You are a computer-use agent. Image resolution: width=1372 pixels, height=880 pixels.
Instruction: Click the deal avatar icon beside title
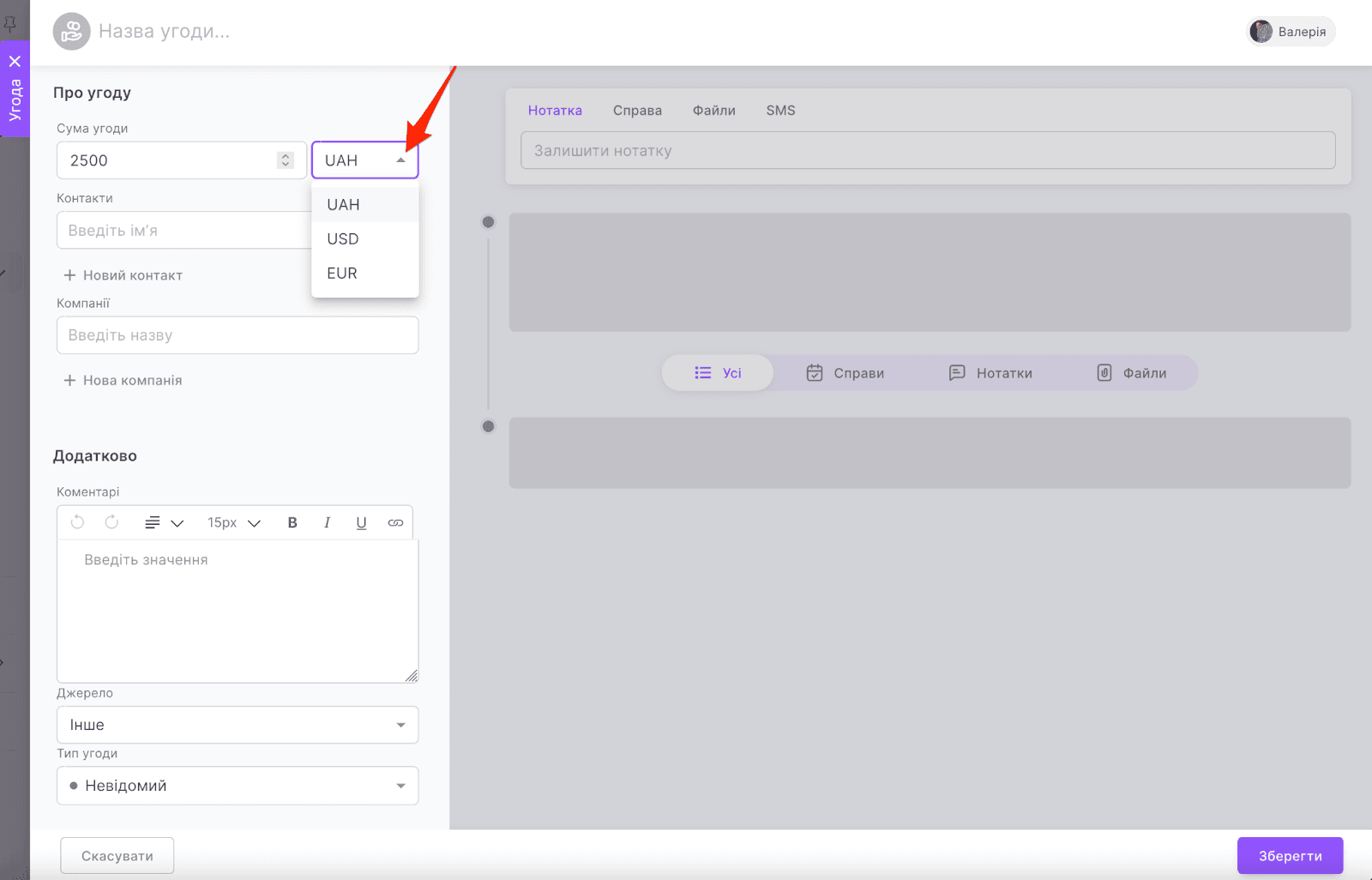72,32
